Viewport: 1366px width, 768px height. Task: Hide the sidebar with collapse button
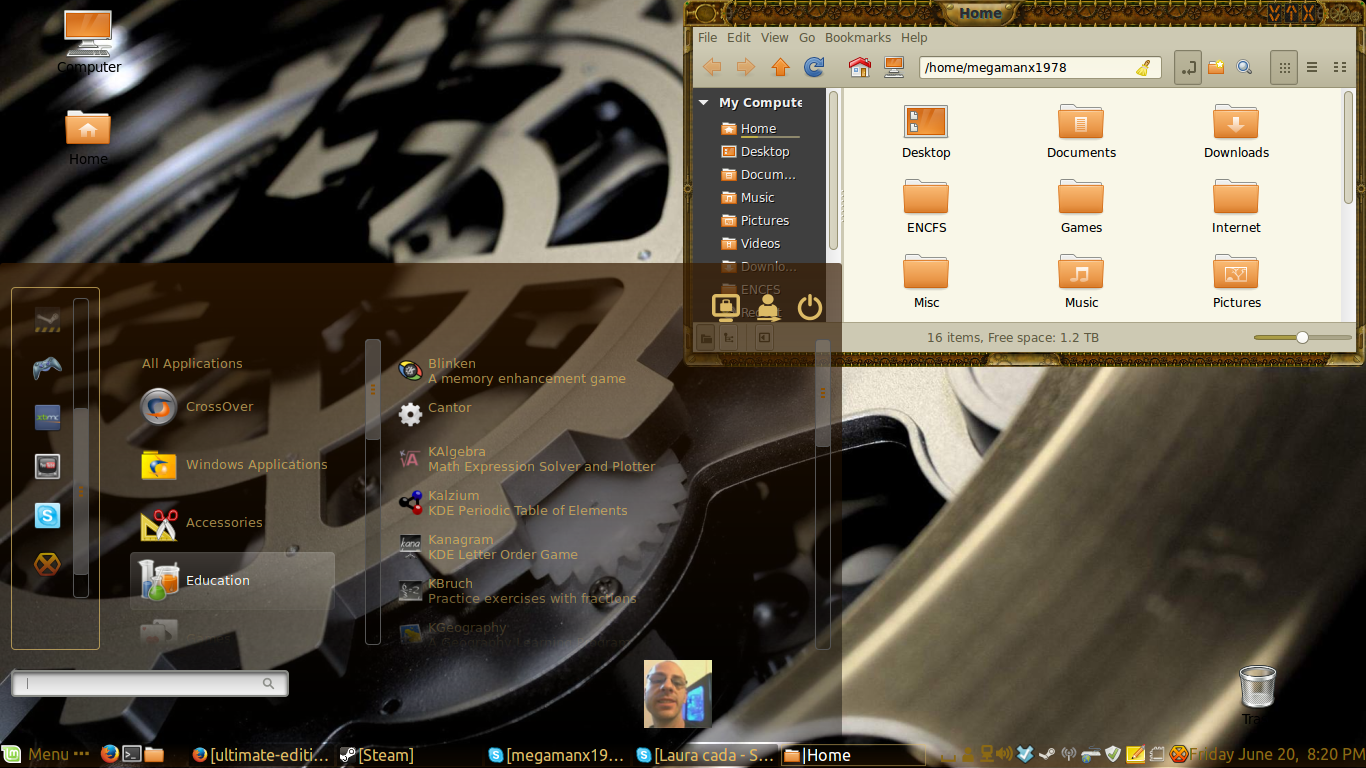(x=765, y=338)
